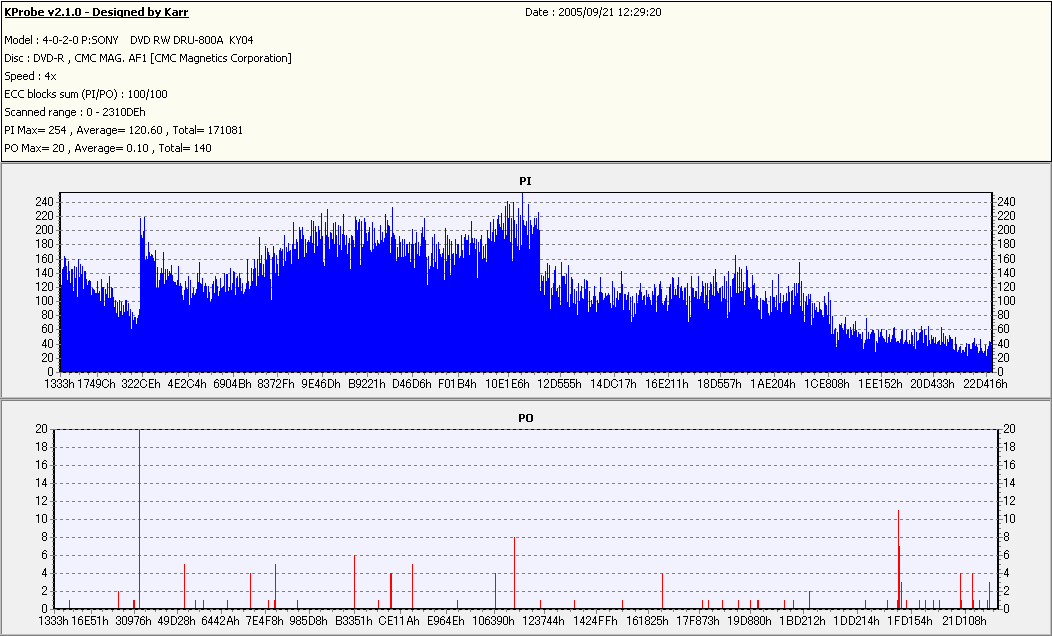
Task: Click the 10E1E6h label on PI axis
Action: click(x=507, y=384)
